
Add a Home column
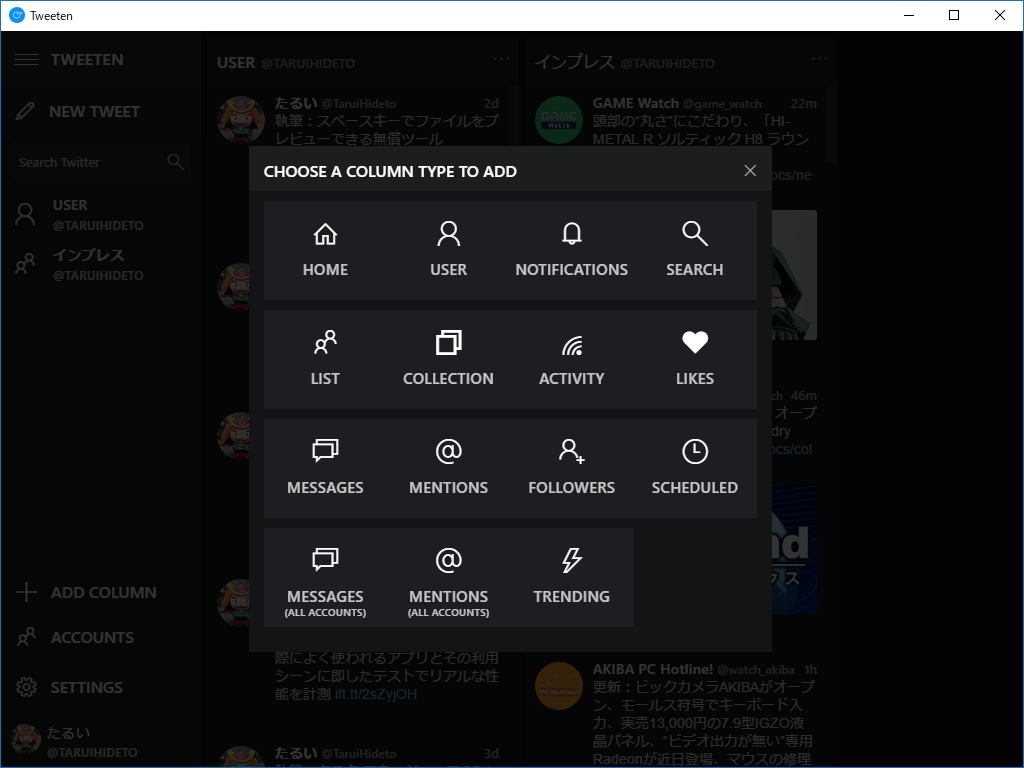pos(325,251)
